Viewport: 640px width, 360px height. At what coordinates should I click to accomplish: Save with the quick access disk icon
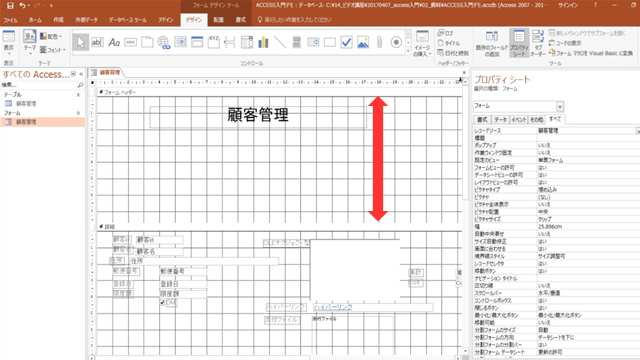(10, 5)
